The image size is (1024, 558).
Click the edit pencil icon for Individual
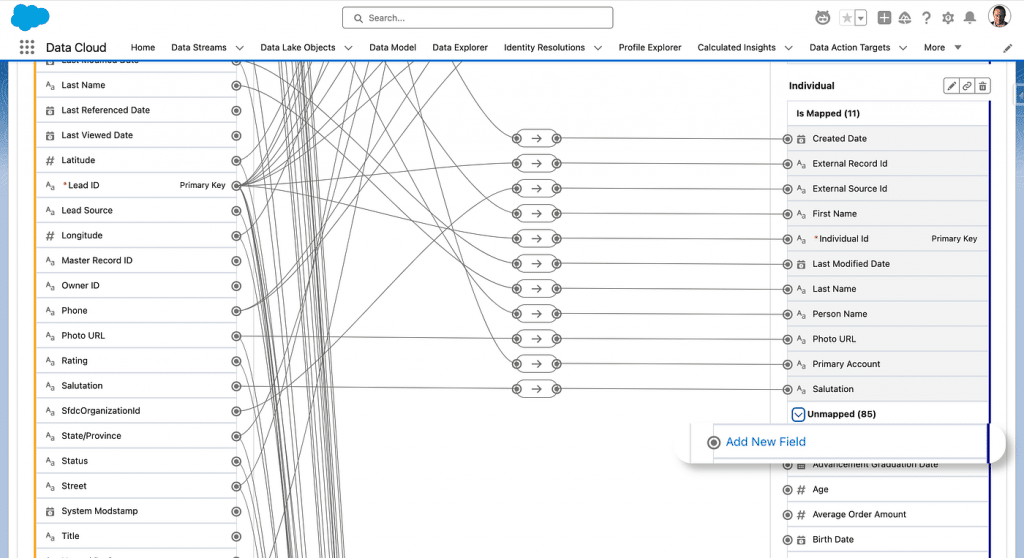(x=951, y=87)
